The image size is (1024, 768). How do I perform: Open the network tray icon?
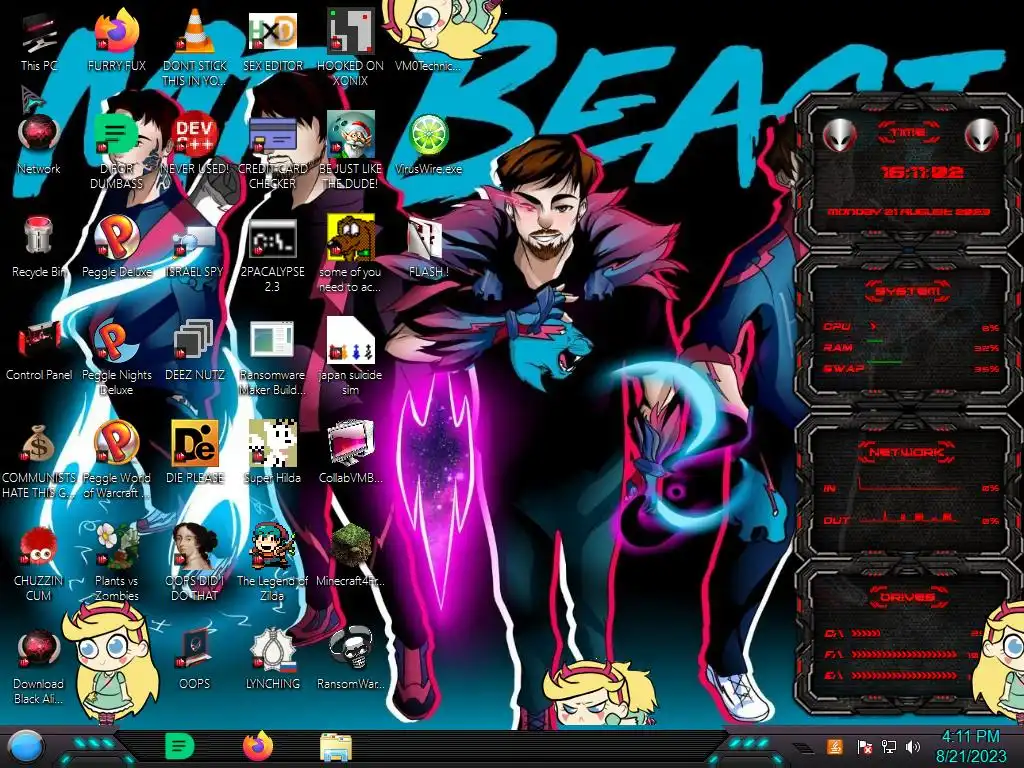click(888, 746)
